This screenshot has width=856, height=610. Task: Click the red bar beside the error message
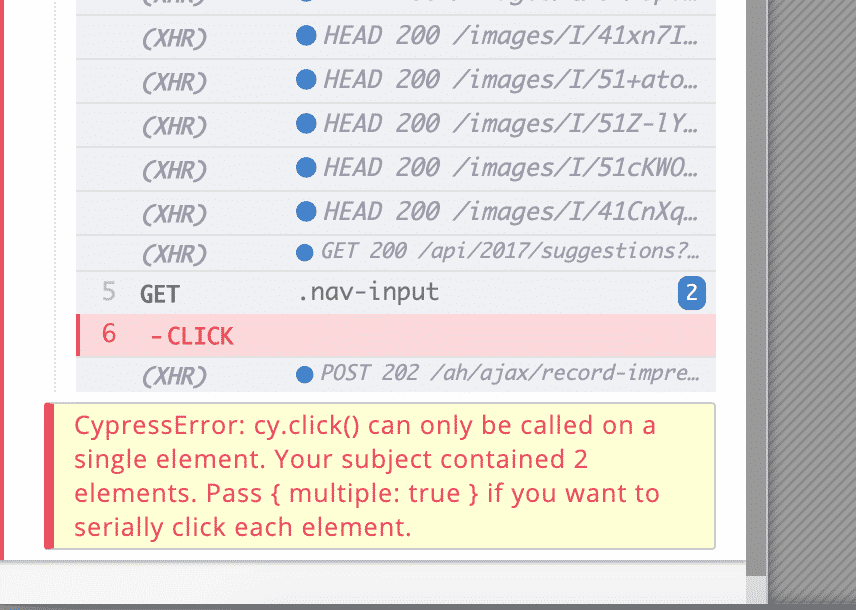click(x=51, y=476)
